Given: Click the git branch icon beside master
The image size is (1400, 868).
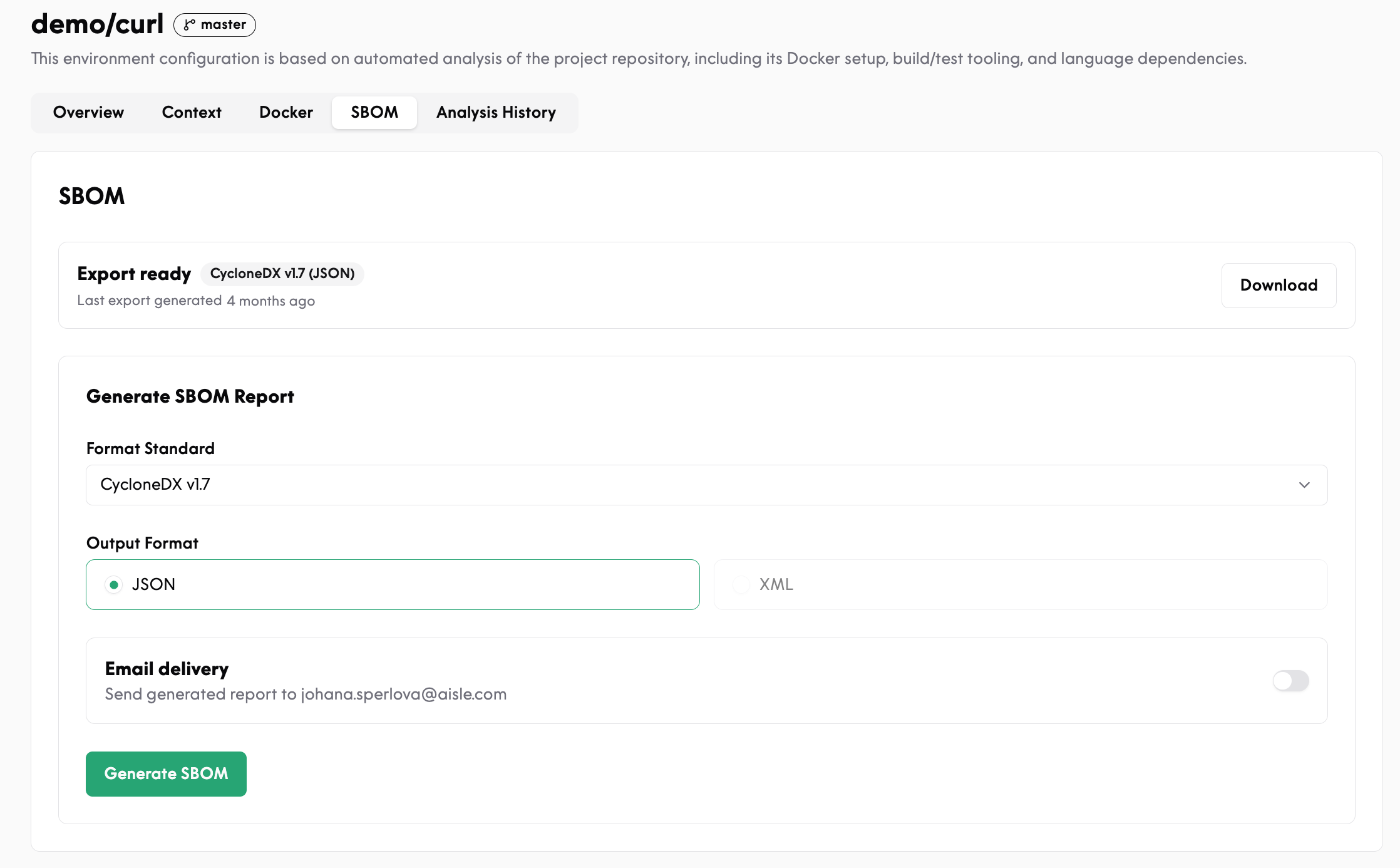Looking at the screenshot, I should (x=189, y=25).
